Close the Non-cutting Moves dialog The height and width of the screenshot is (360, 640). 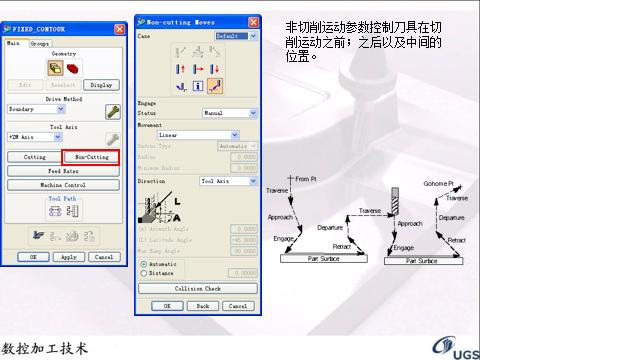(253, 22)
